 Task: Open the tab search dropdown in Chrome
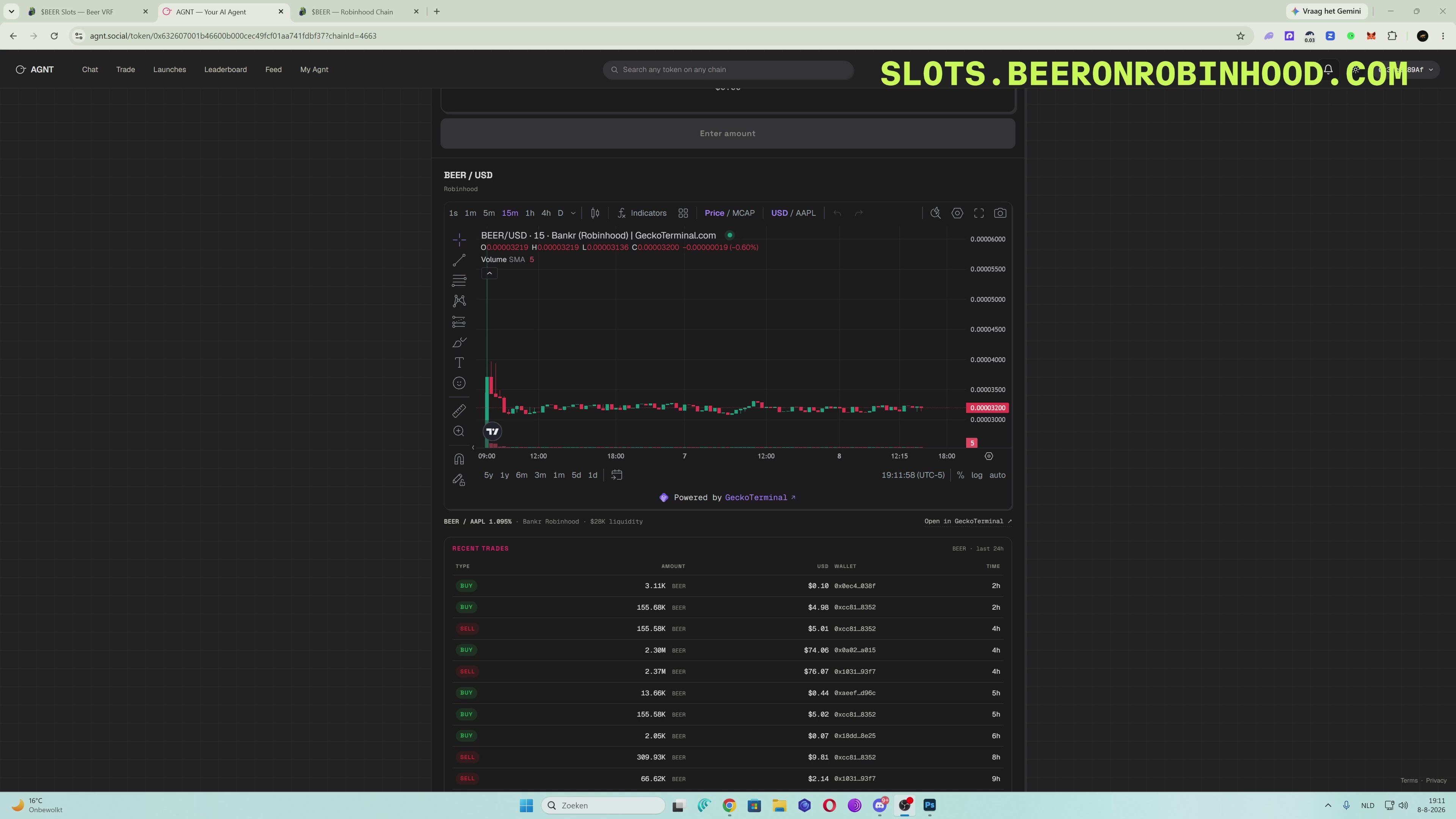point(11,11)
